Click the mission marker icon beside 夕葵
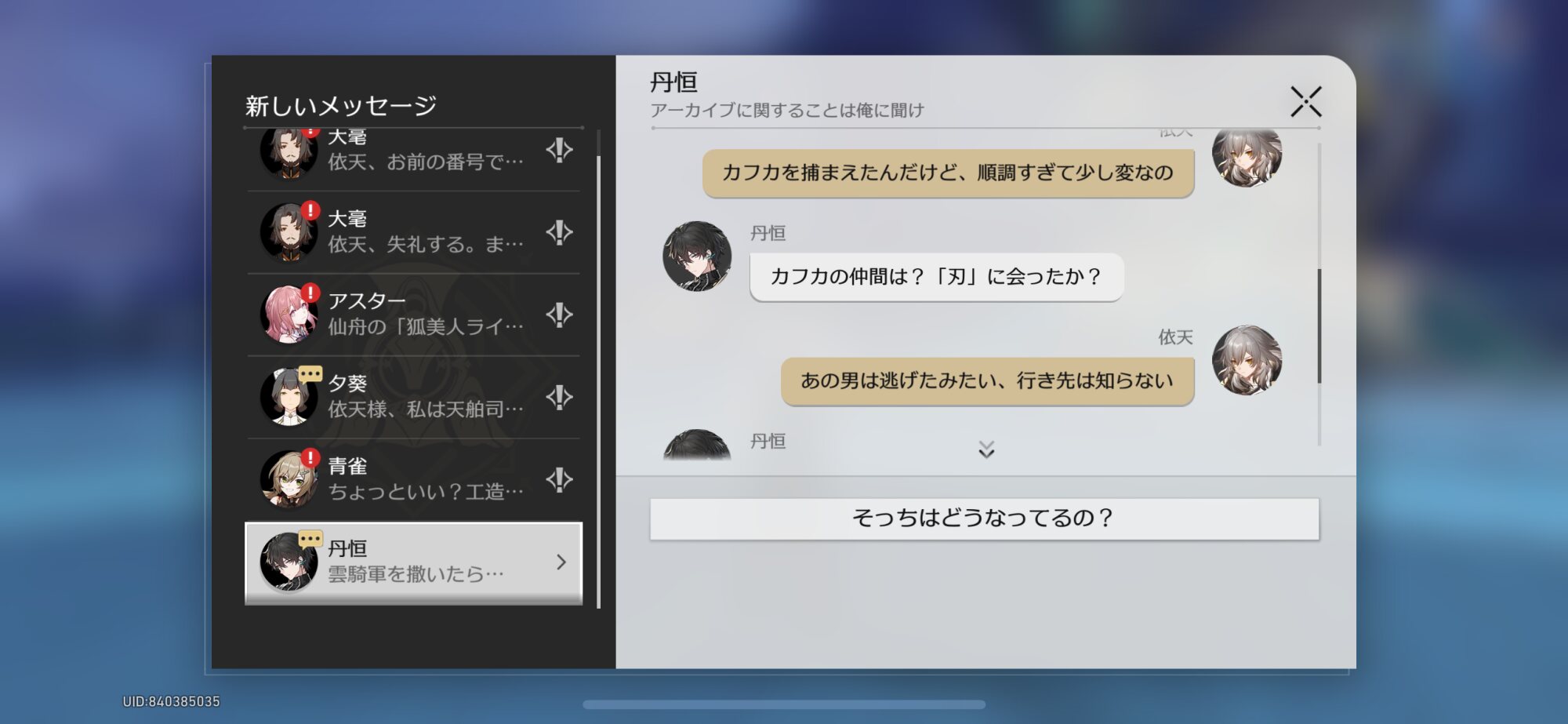 tap(559, 397)
